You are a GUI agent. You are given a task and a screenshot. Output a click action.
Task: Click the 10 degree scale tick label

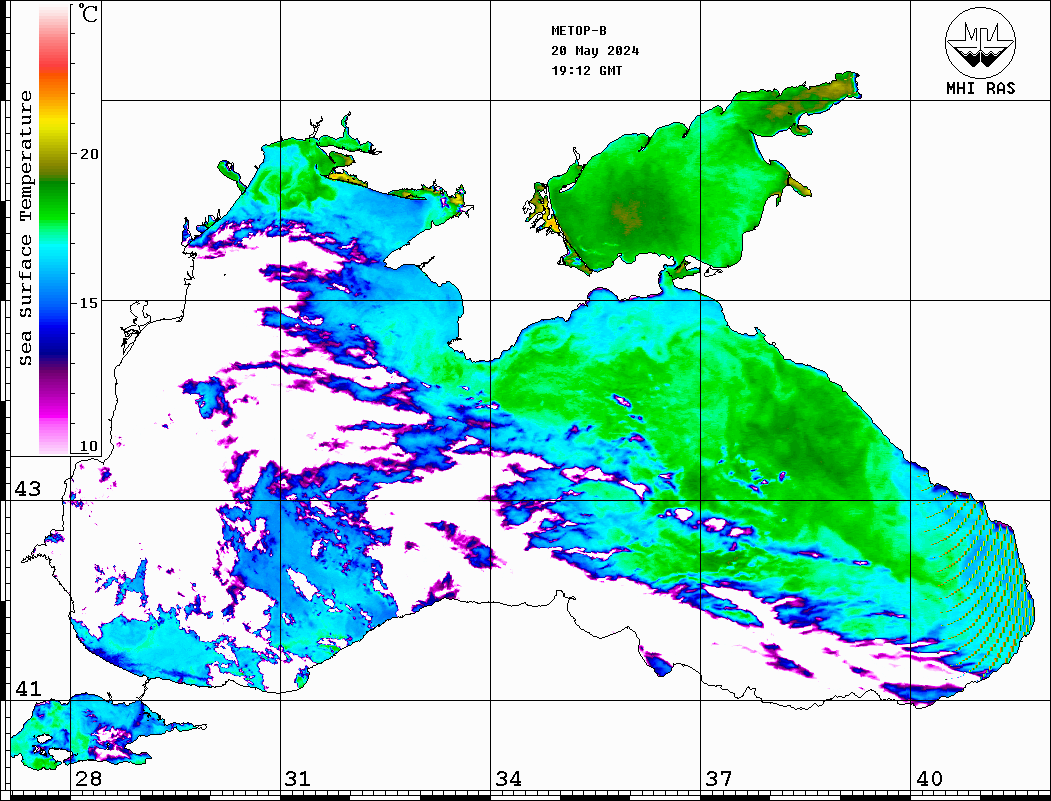pyautogui.click(x=88, y=446)
